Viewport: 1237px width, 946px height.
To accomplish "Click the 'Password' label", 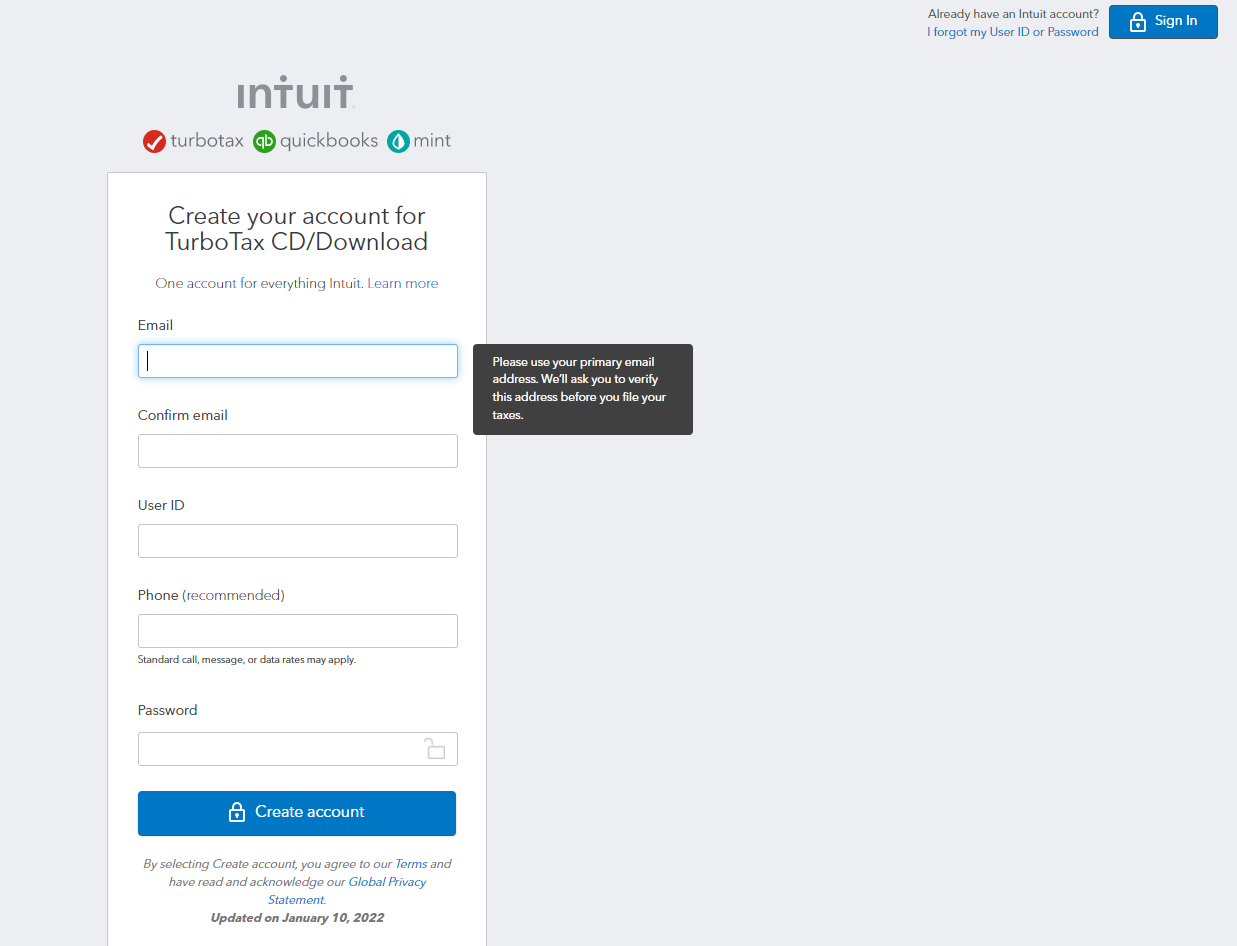I will pyautogui.click(x=167, y=710).
